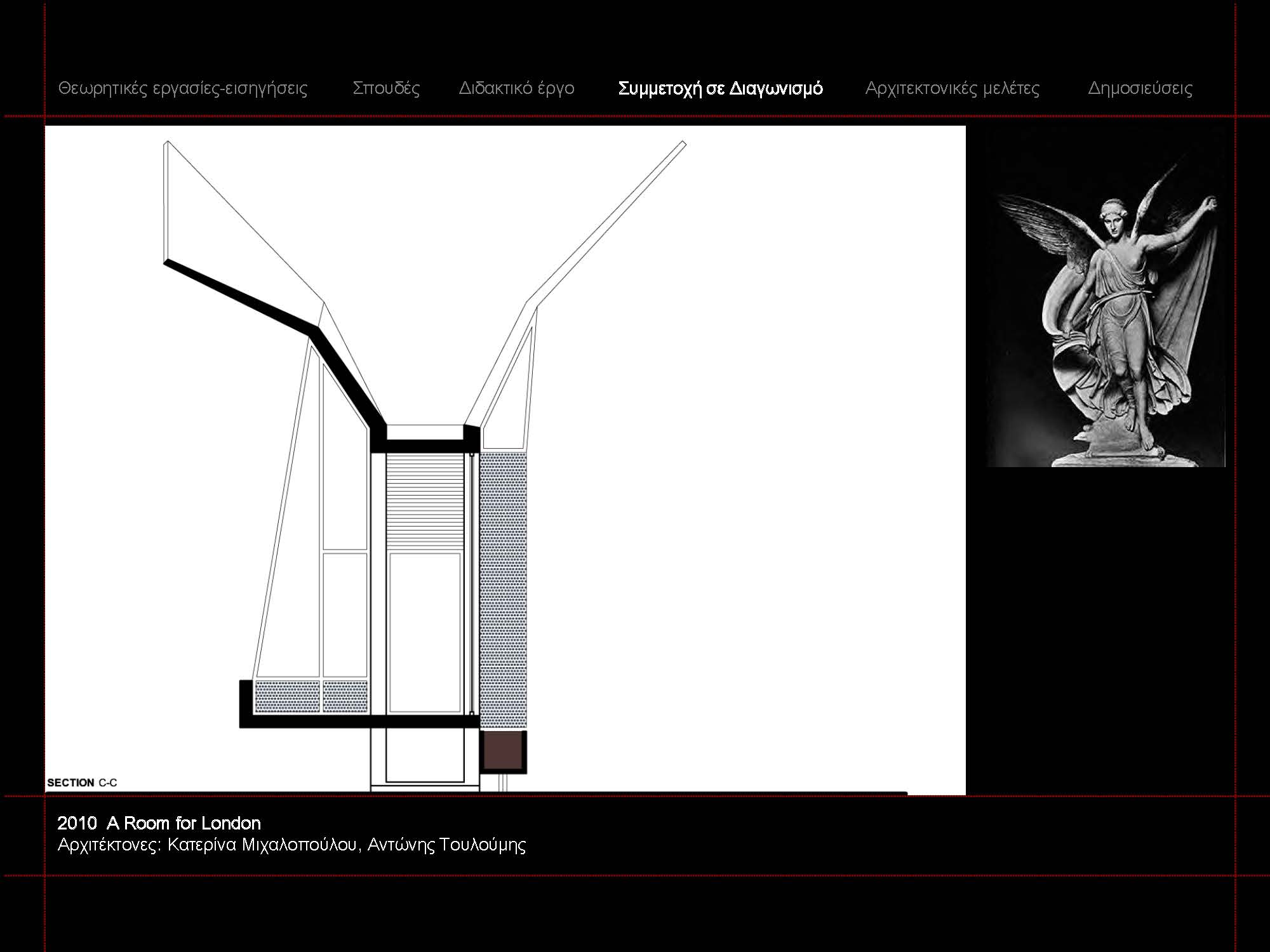Open the Θεωρητικές εργασίες-εισηγήσεις menu item

click(x=183, y=88)
